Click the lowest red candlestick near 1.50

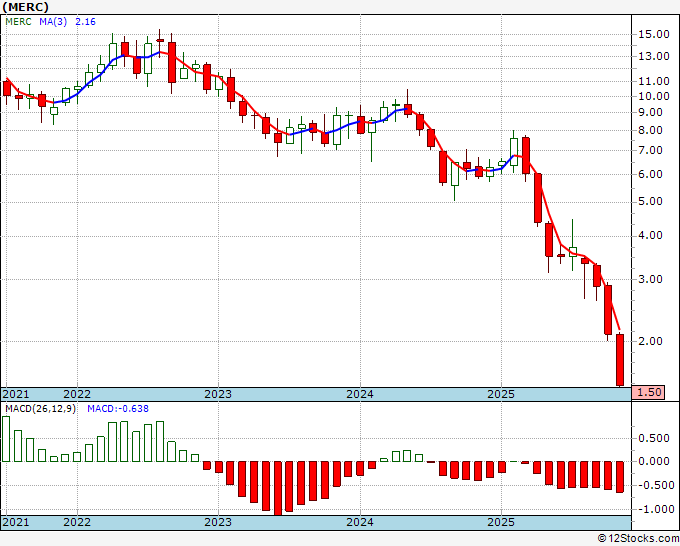tap(620, 360)
